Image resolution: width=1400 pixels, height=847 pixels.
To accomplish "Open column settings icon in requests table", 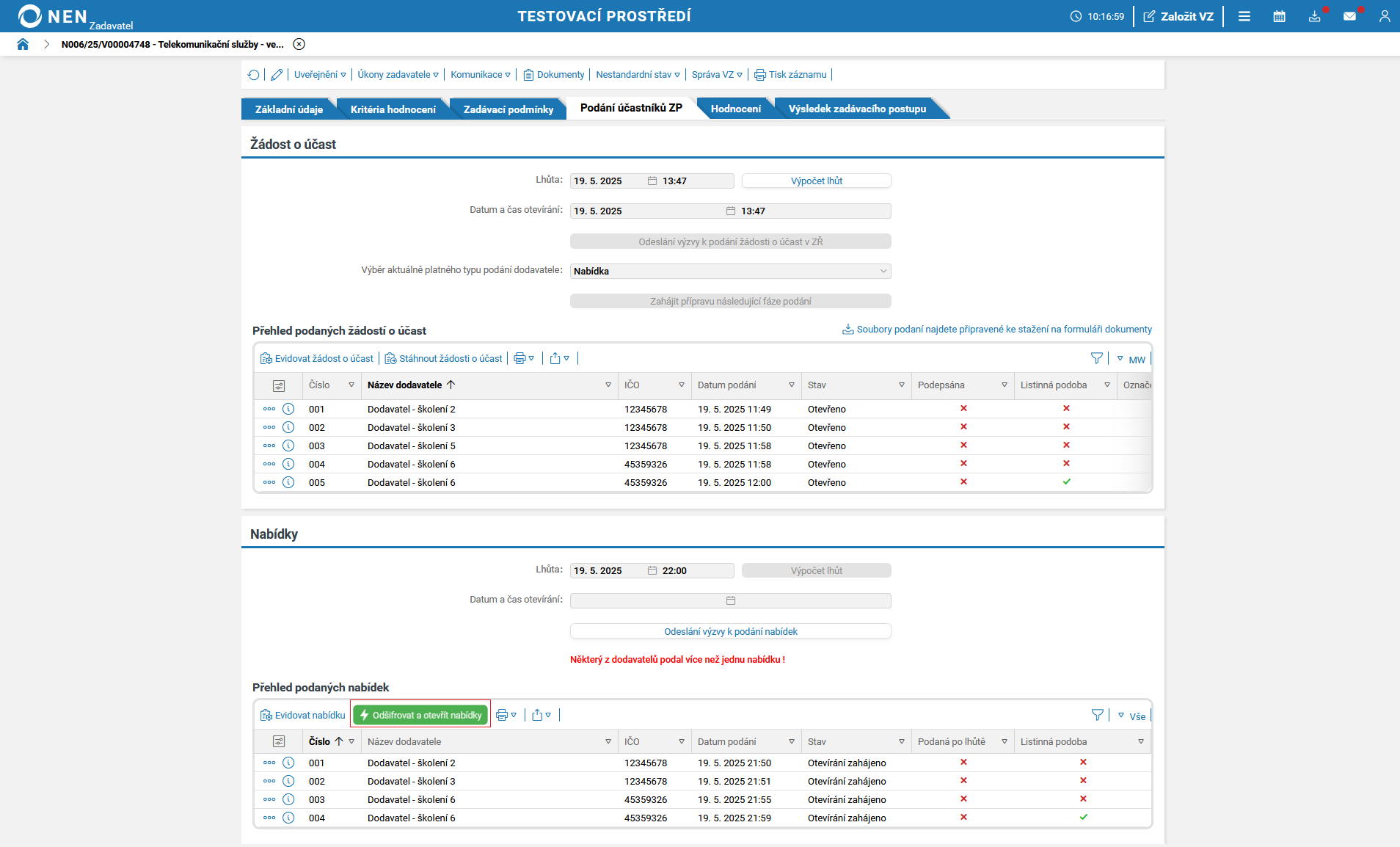I will click(279, 385).
